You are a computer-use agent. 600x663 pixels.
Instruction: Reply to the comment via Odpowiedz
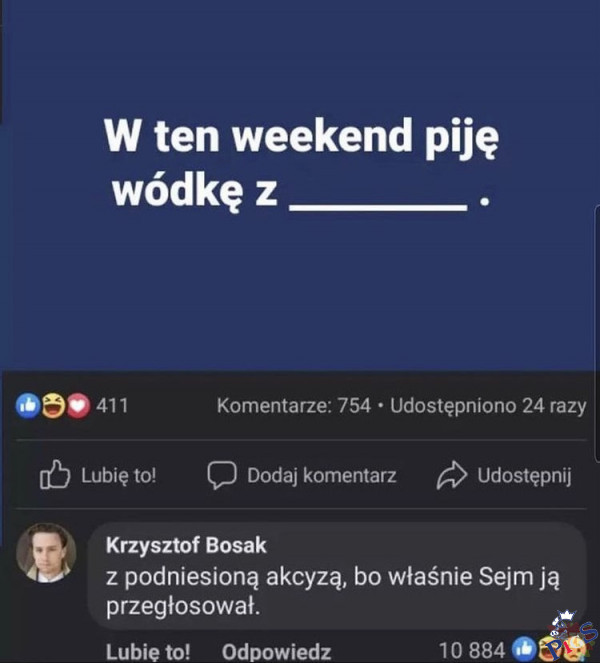point(277,652)
